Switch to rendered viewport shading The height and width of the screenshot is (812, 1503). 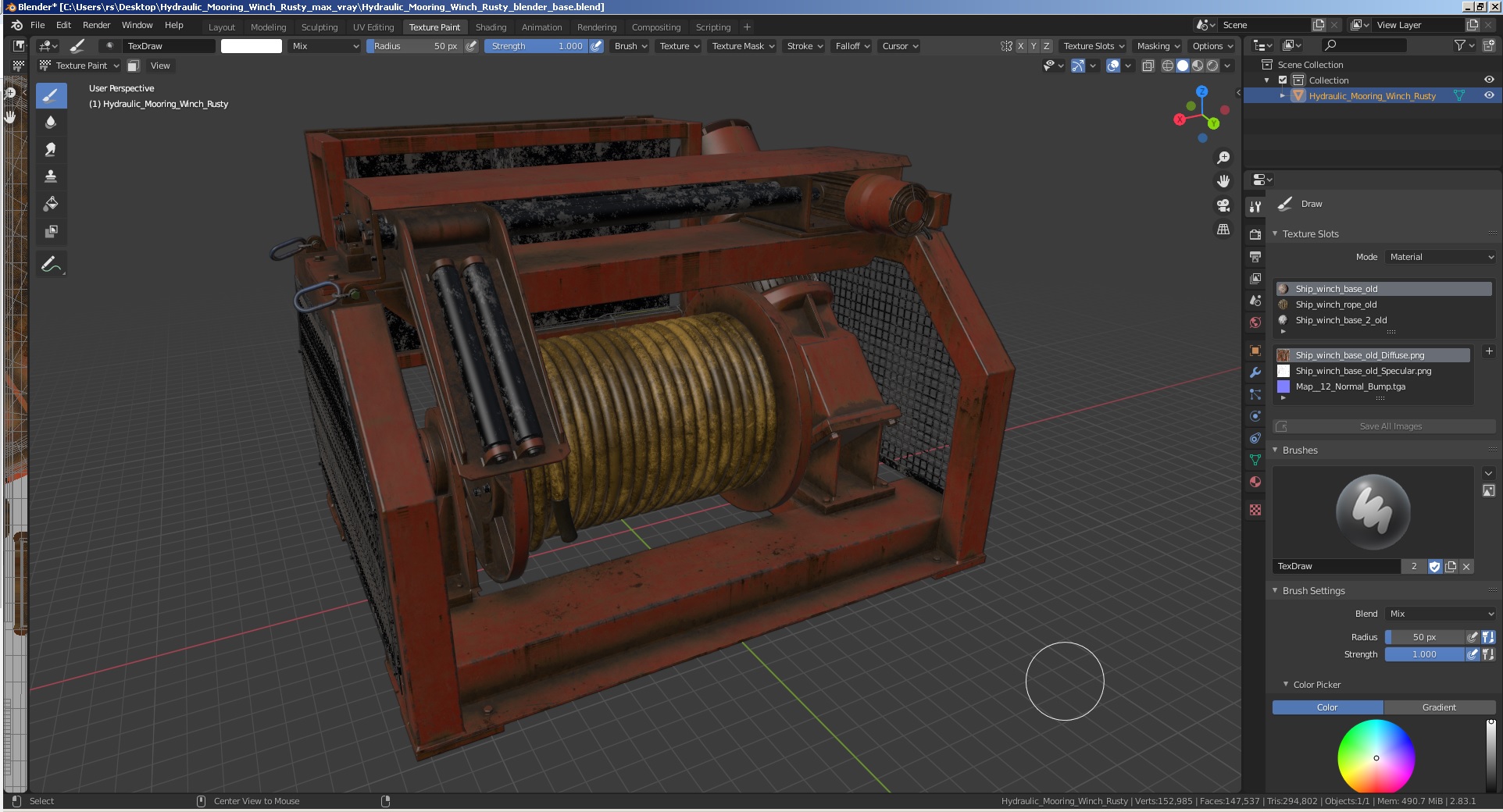1212,66
